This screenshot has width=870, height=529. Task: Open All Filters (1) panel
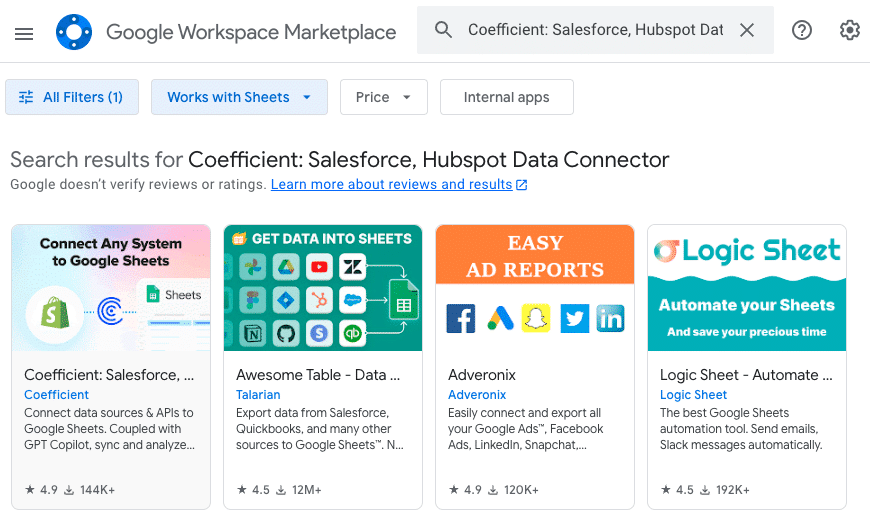(72, 97)
